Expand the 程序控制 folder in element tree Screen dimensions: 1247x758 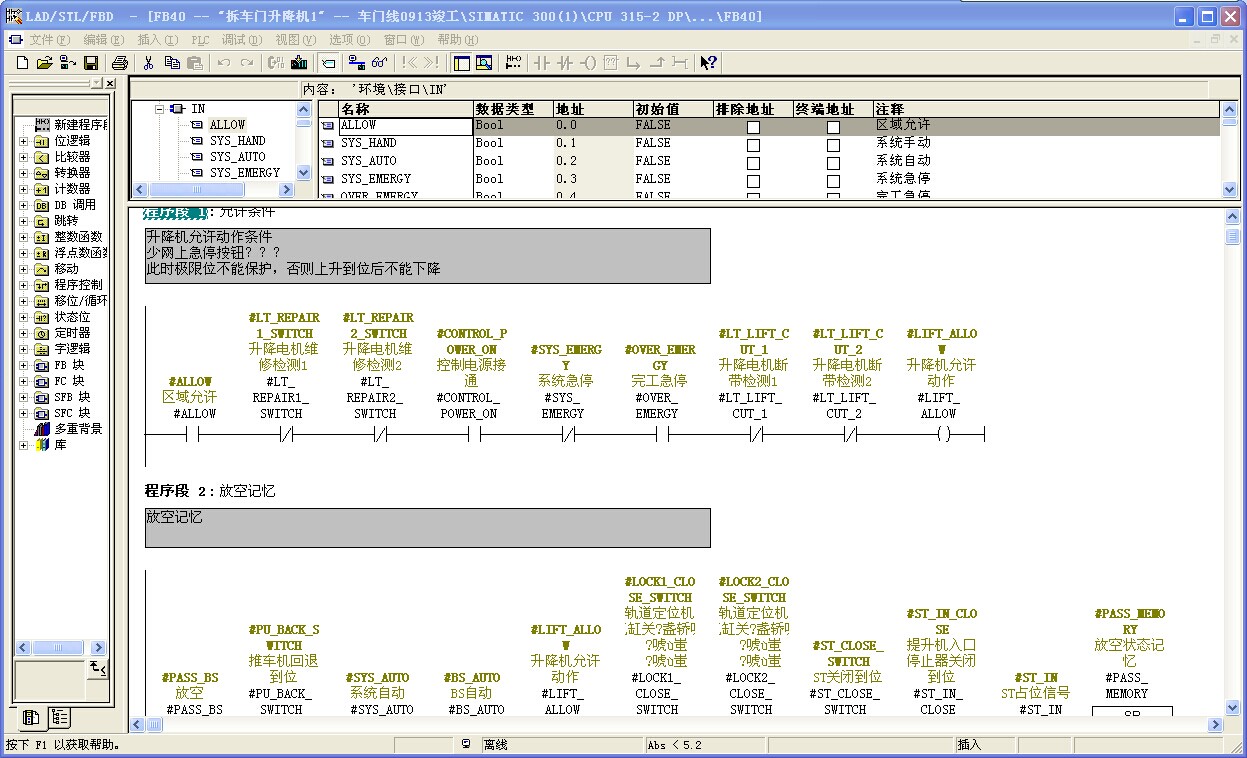tap(24, 285)
